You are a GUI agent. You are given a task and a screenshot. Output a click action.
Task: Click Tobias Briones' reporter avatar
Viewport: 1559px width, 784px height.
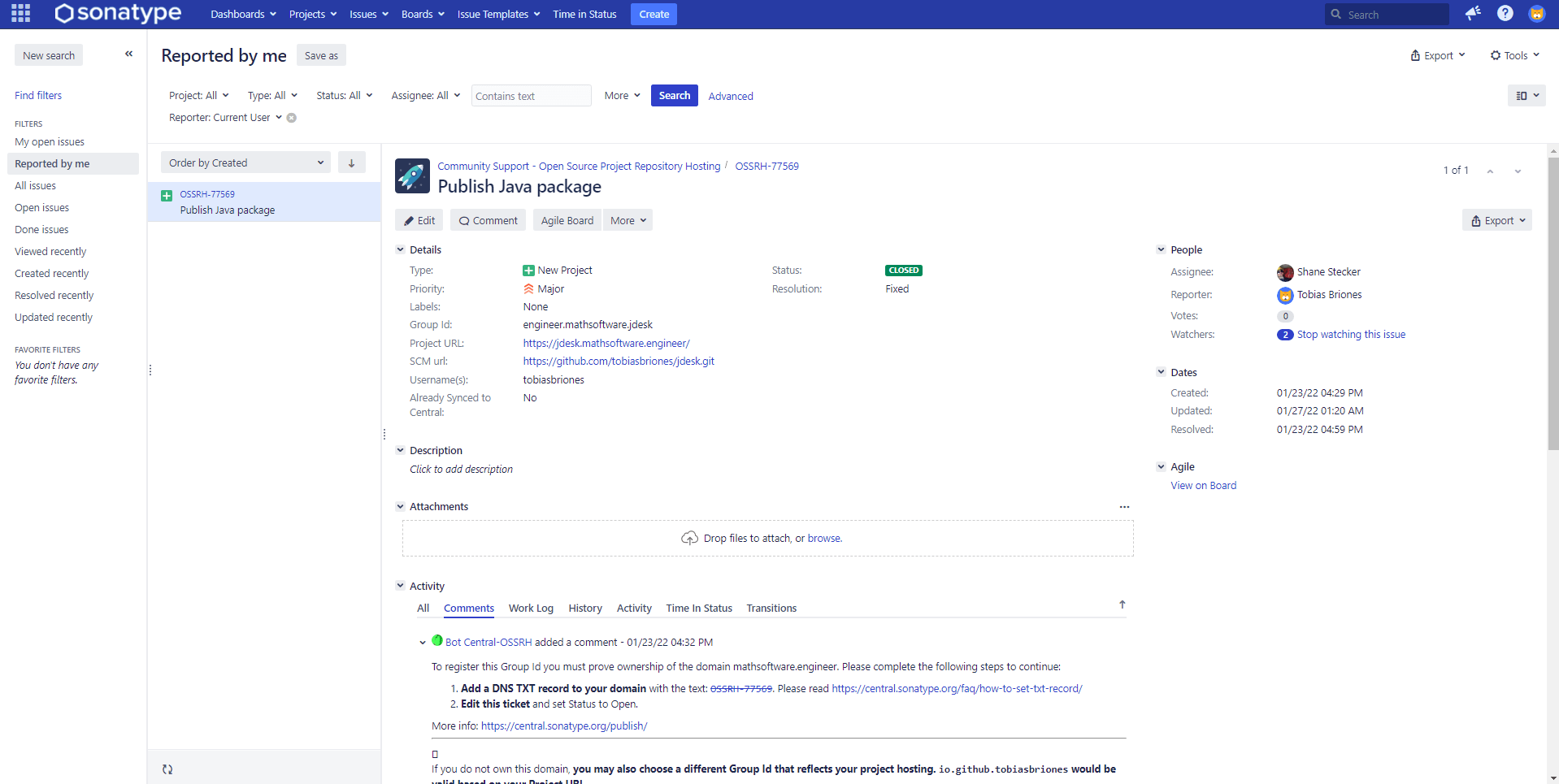click(x=1285, y=295)
